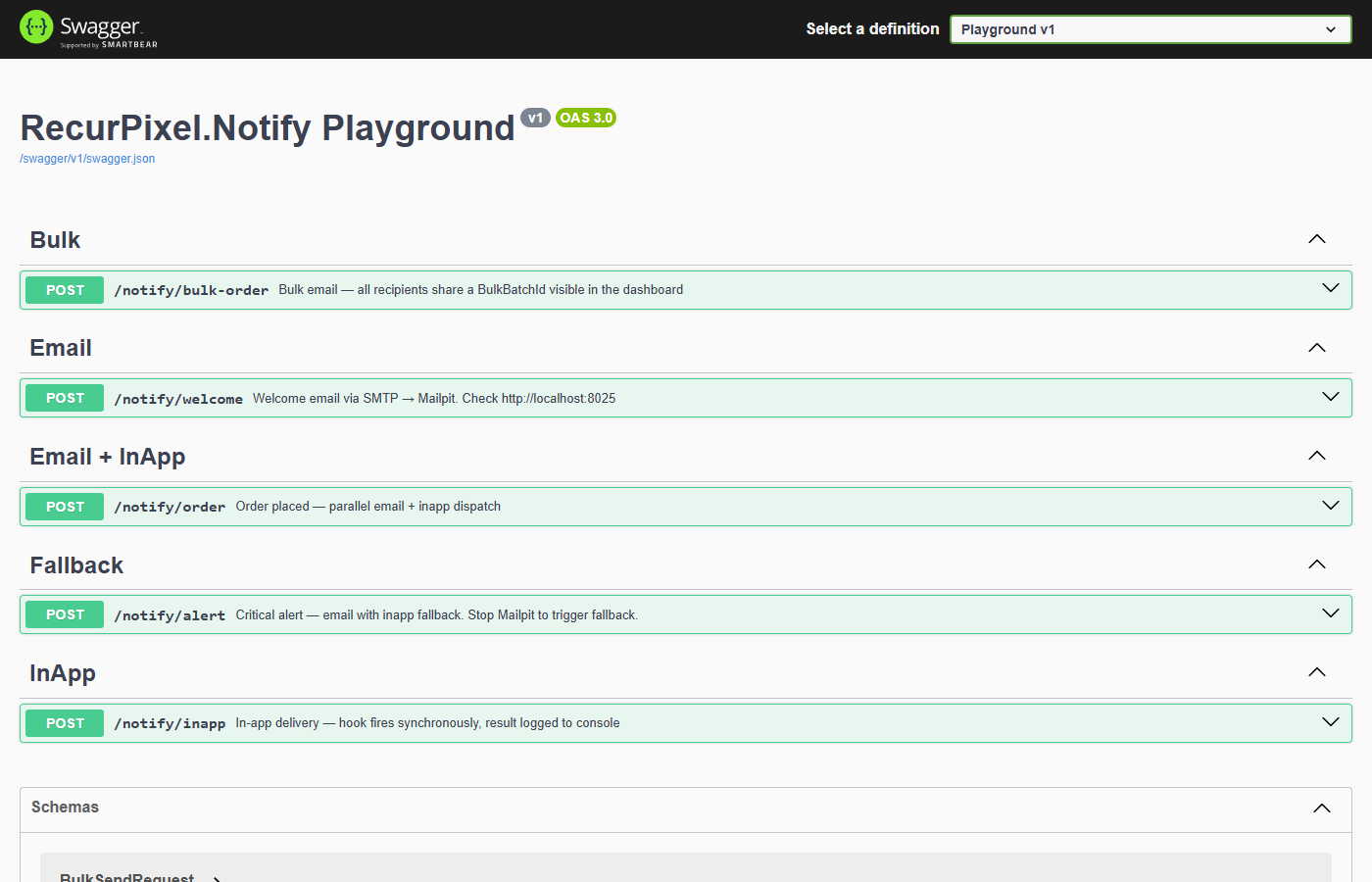Expand the /notify/bulk-order operation arrow

pyautogui.click(x=1331, y=288)
